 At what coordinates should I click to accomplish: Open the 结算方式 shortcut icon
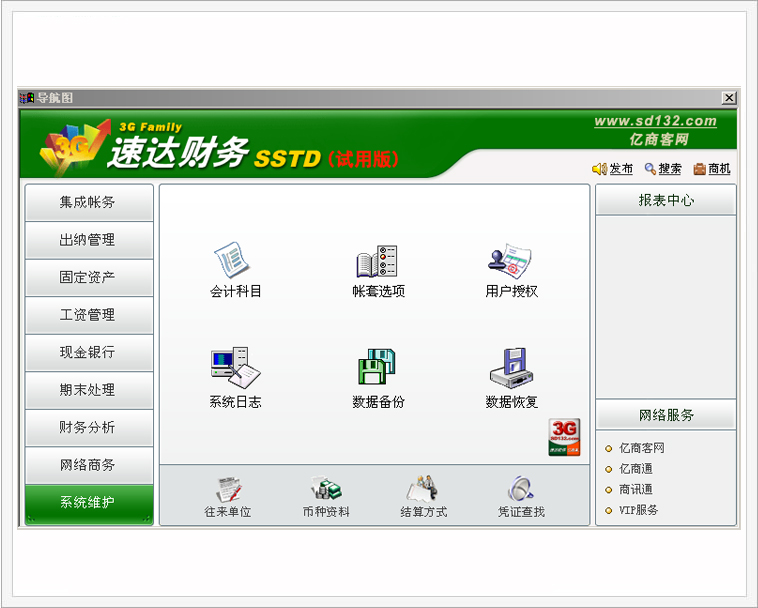(x=423, y=488)
